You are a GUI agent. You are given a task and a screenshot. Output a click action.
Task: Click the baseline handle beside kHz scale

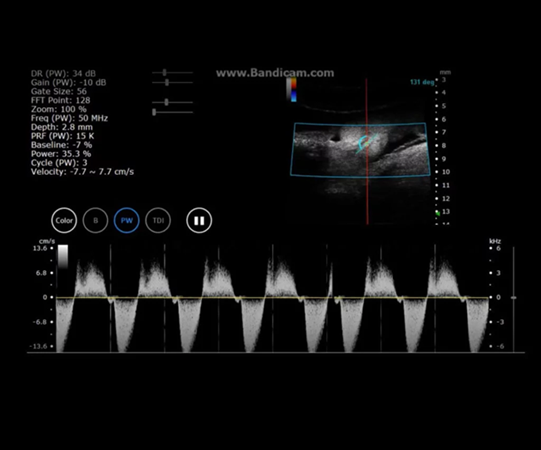[x=514, y=297]
